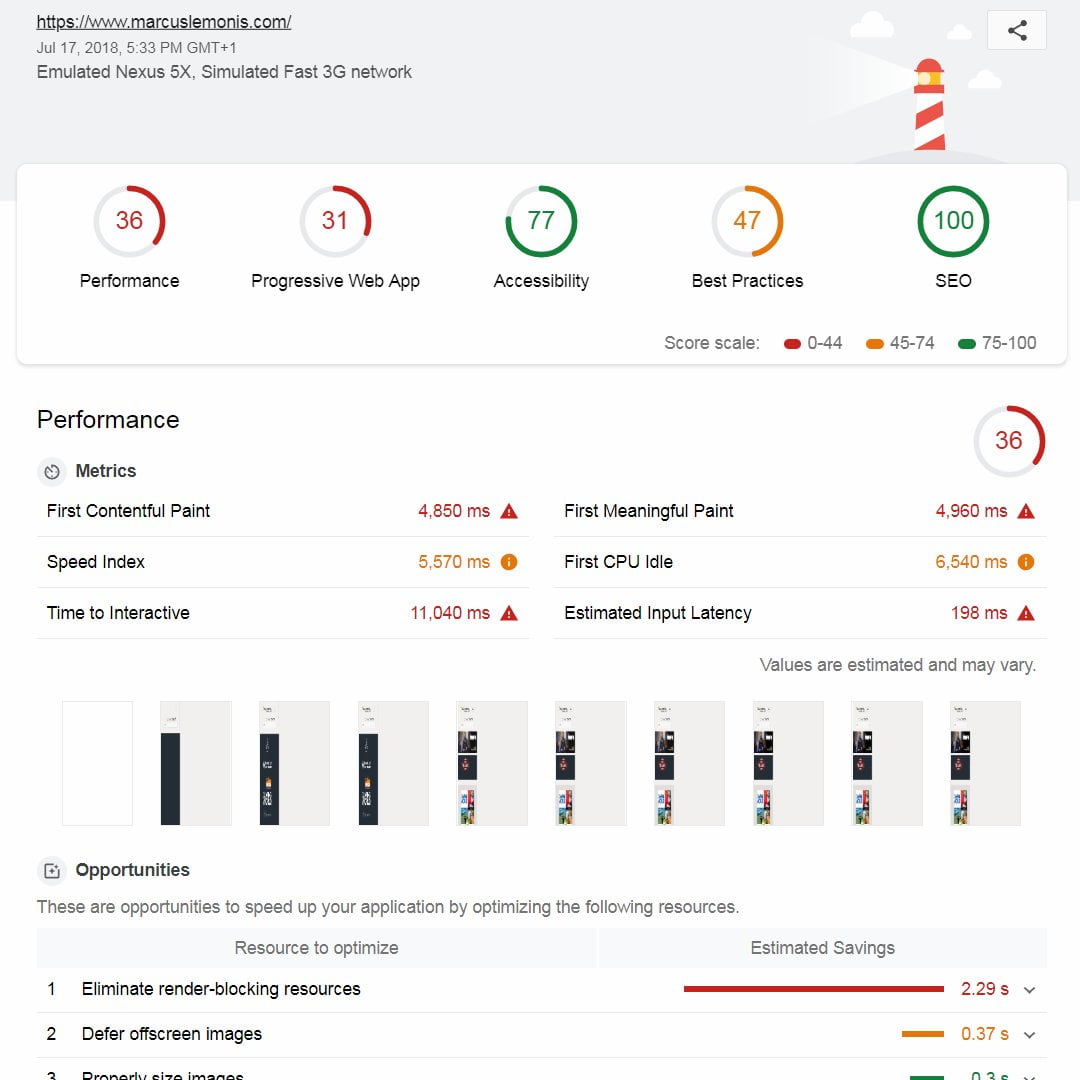Viewport: 1080px width, 1080px height.
Task: Expand Properly size images chevron
Action: pyautogui.click(x=1029, y=1074)
